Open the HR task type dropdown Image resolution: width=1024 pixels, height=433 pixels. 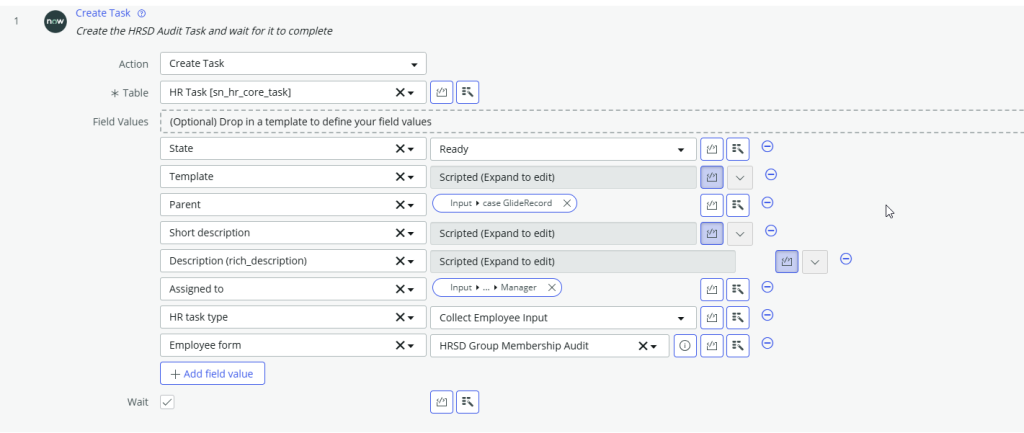coord(563,318)
